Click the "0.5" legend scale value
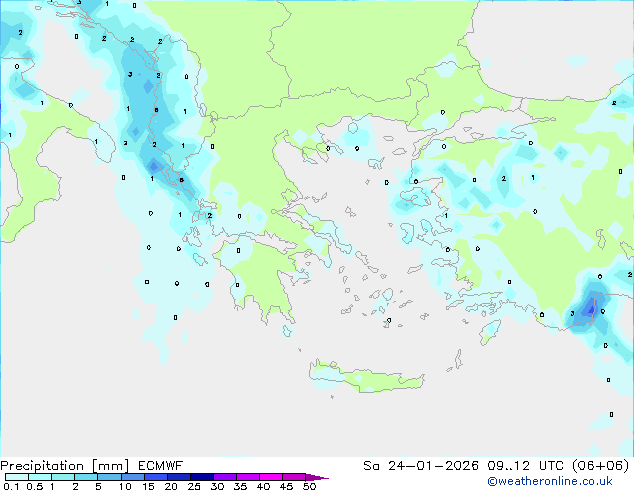This screenshot has width=634, height=490. [x=35, y=486]
